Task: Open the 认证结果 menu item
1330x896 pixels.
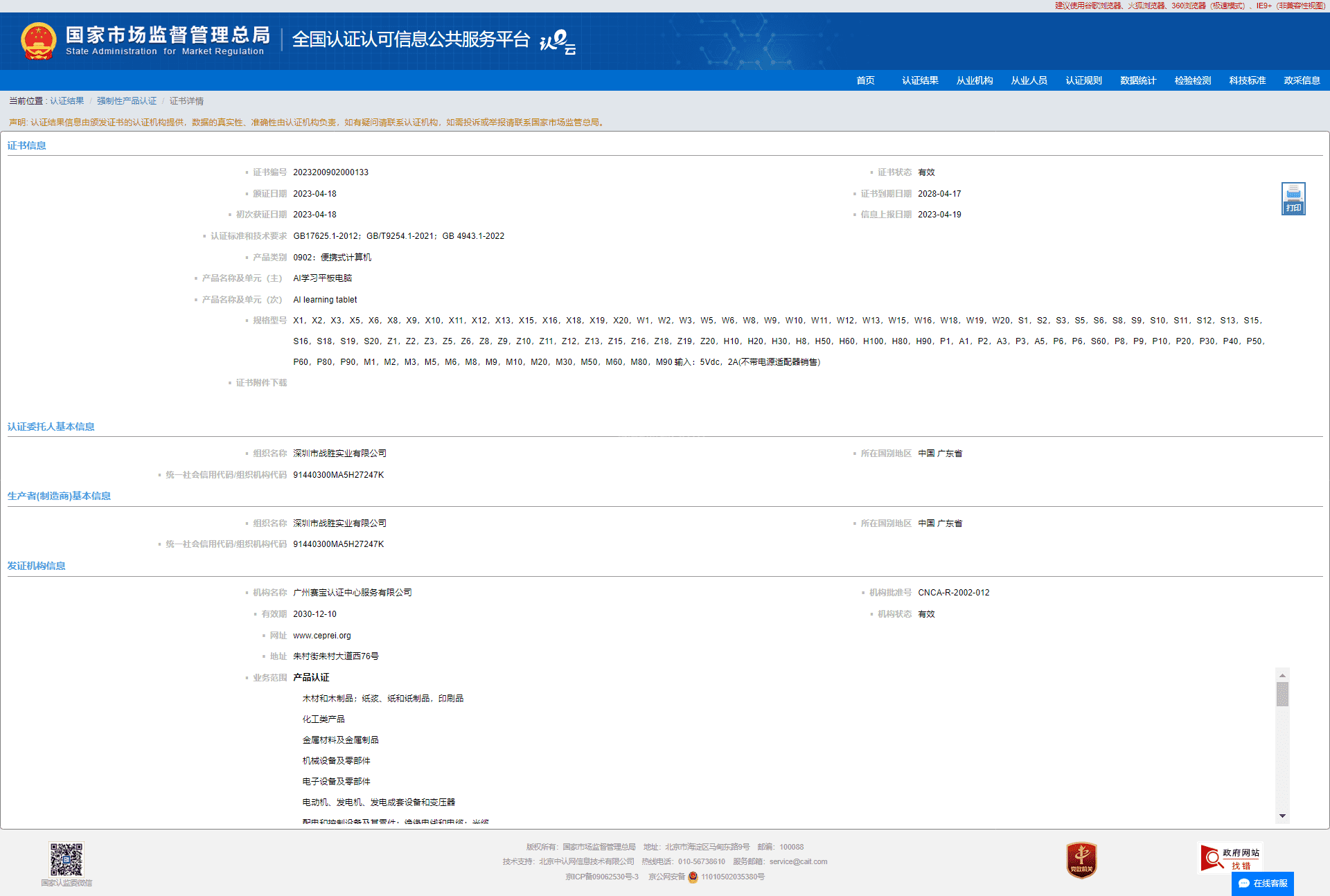Action: [x=920, y=80]
